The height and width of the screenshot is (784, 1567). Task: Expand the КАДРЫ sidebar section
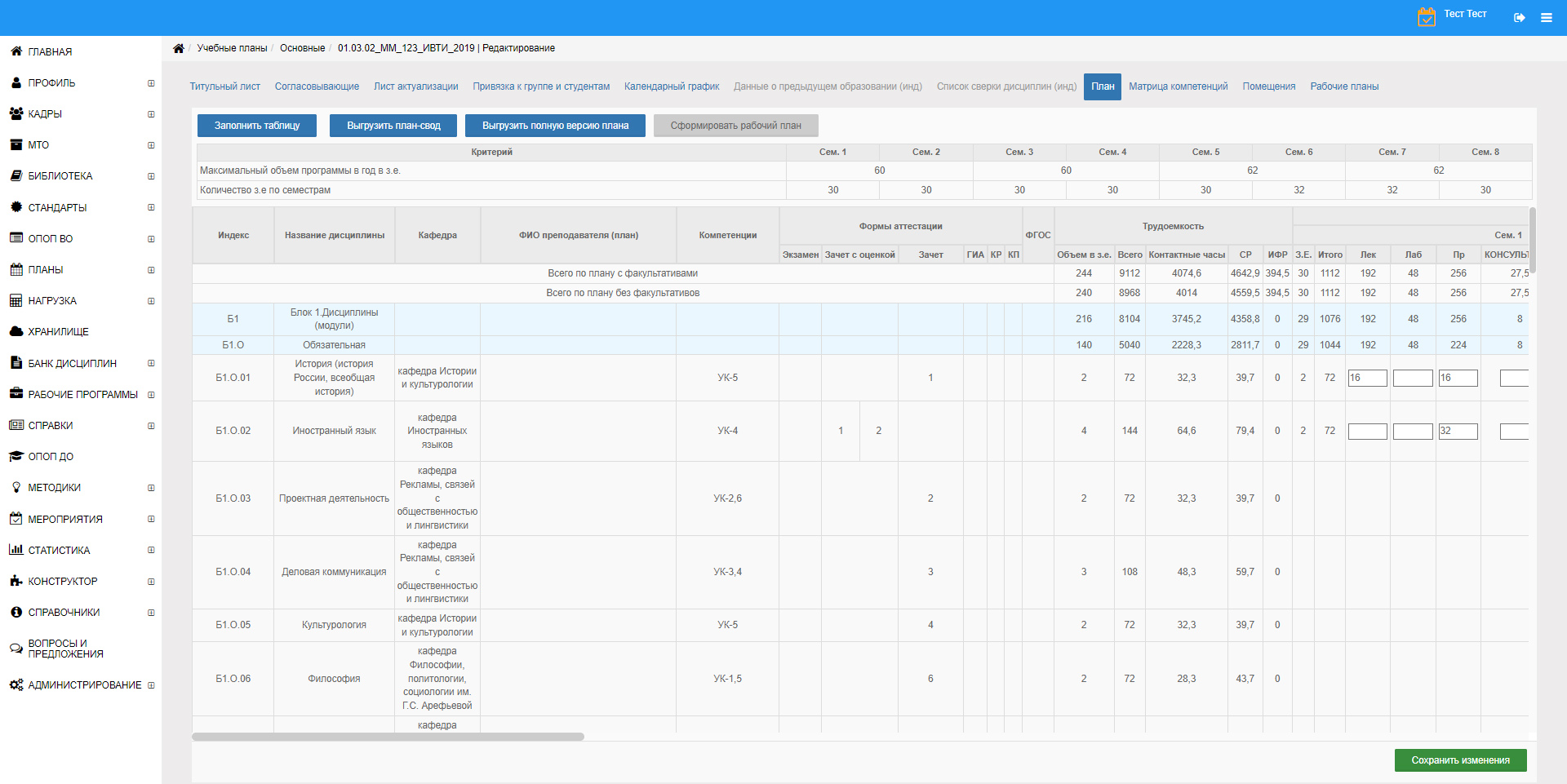point(151,114)
